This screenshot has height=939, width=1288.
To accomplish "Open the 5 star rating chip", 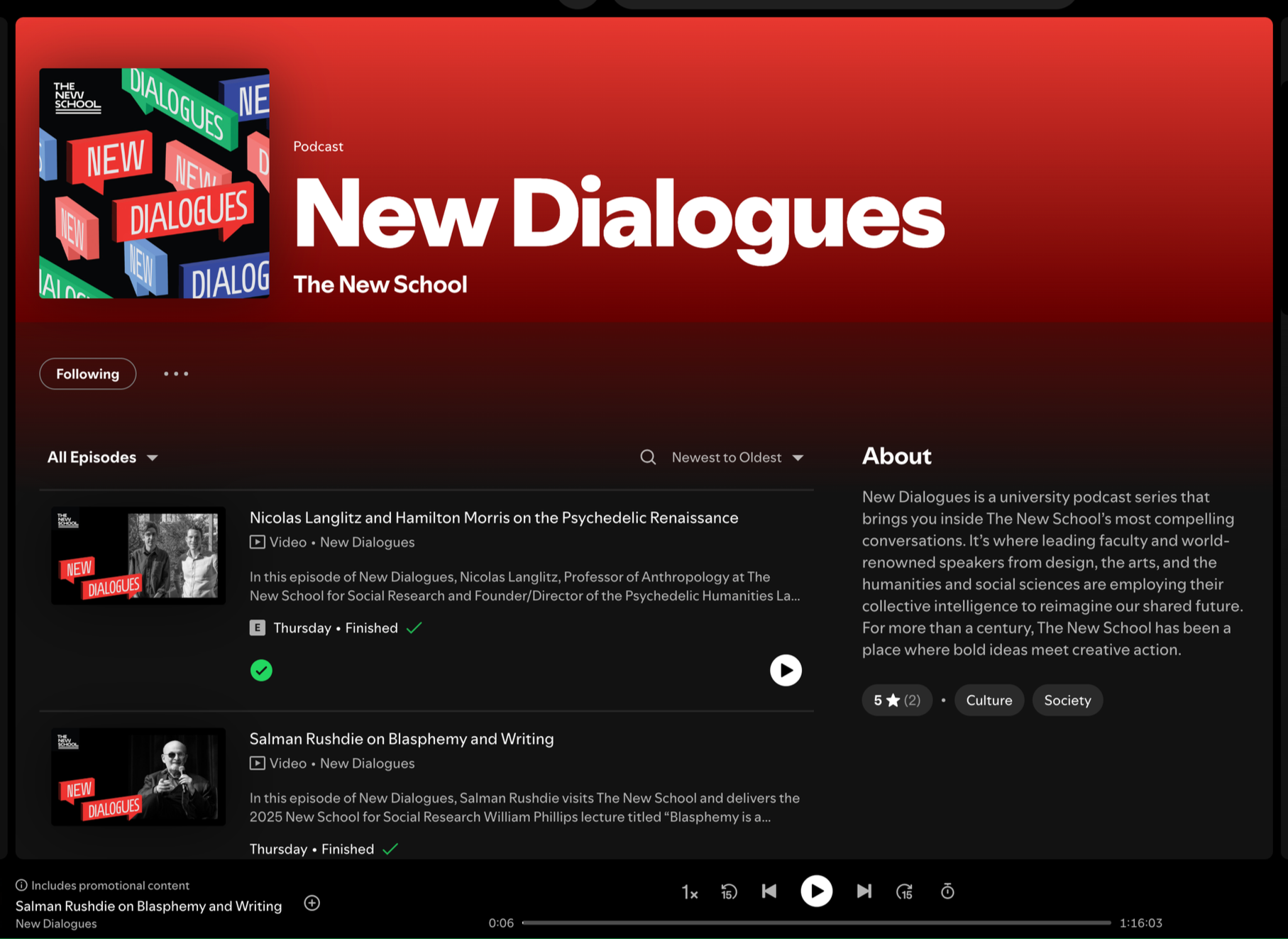I will pyautogui.click(x=897, y=701).
